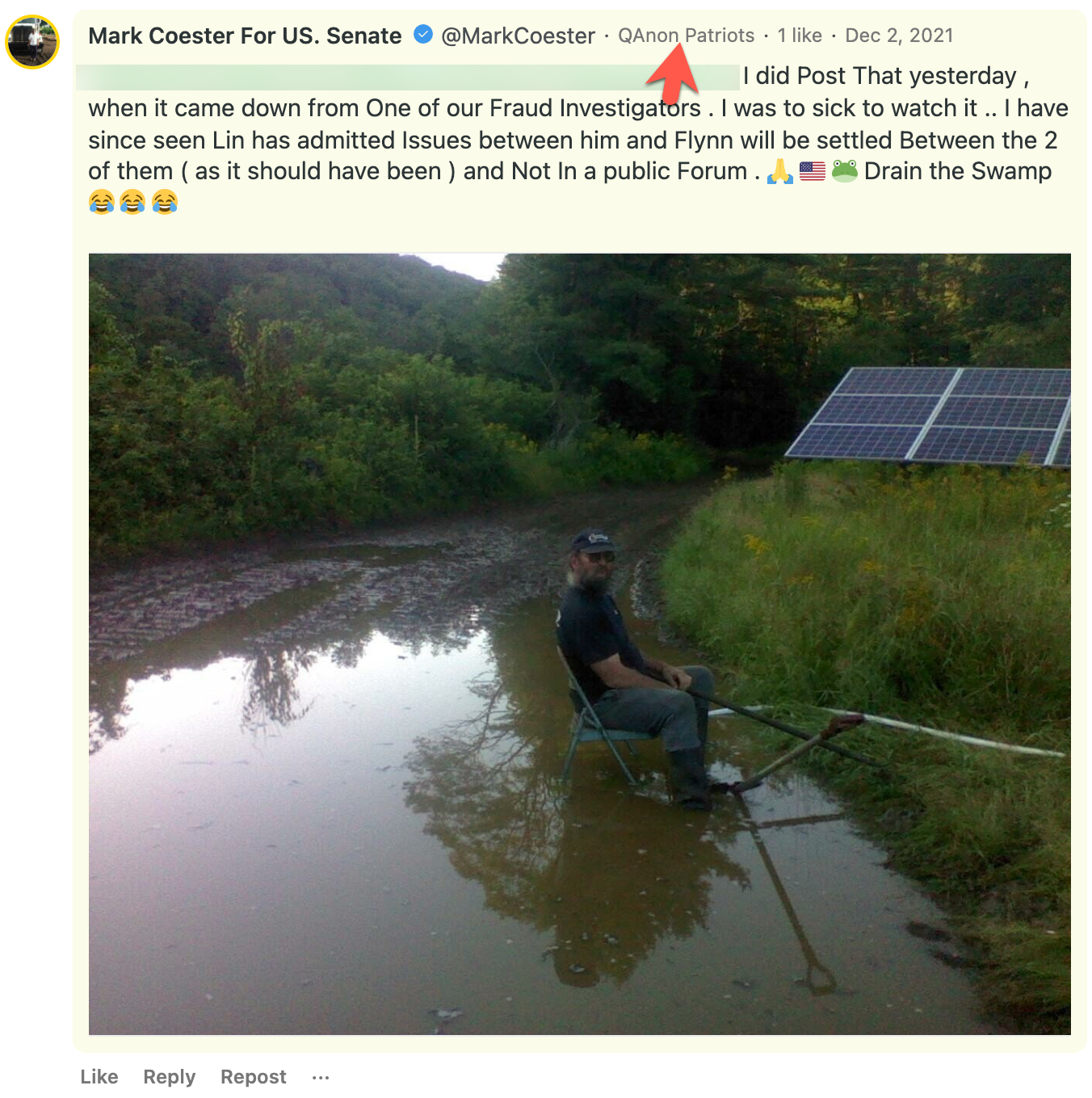Click the frog face emoji

tap(844, 171)
